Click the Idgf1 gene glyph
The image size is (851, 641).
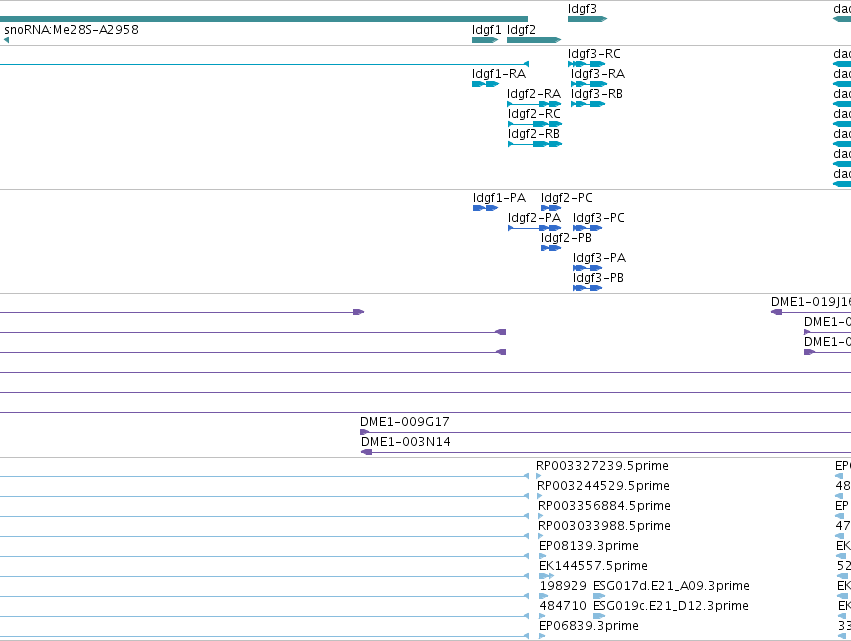tap(485, 40)
